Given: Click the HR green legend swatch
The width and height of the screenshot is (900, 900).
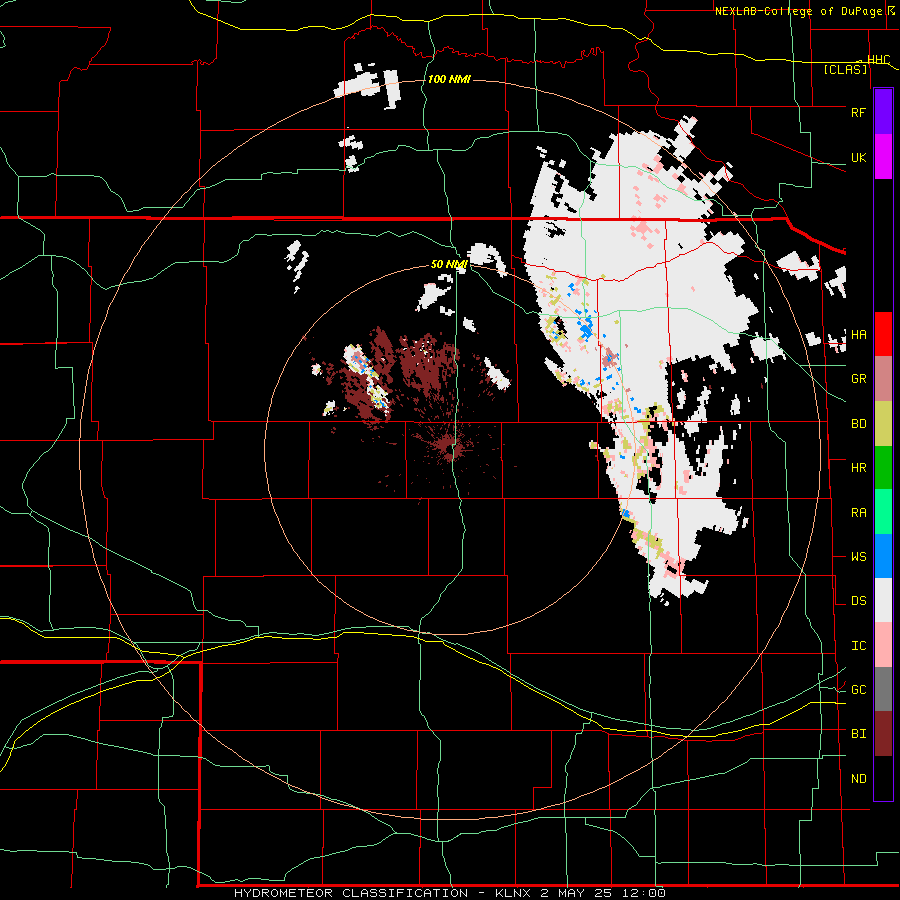Looking at the screenshot, I should pos(883,468).
